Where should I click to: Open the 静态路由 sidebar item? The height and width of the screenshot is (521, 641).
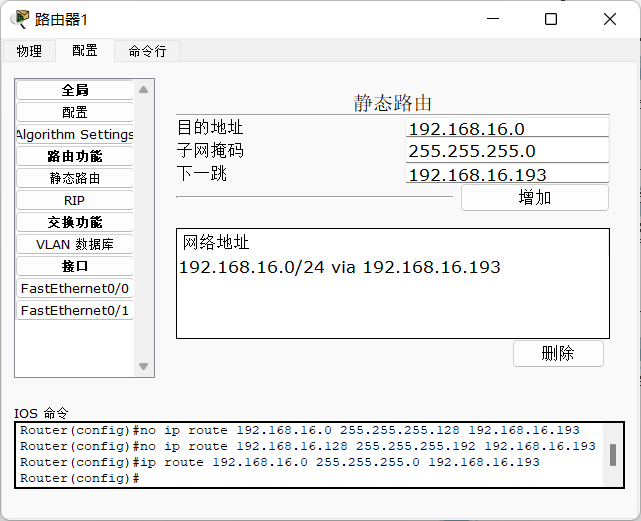75,178
